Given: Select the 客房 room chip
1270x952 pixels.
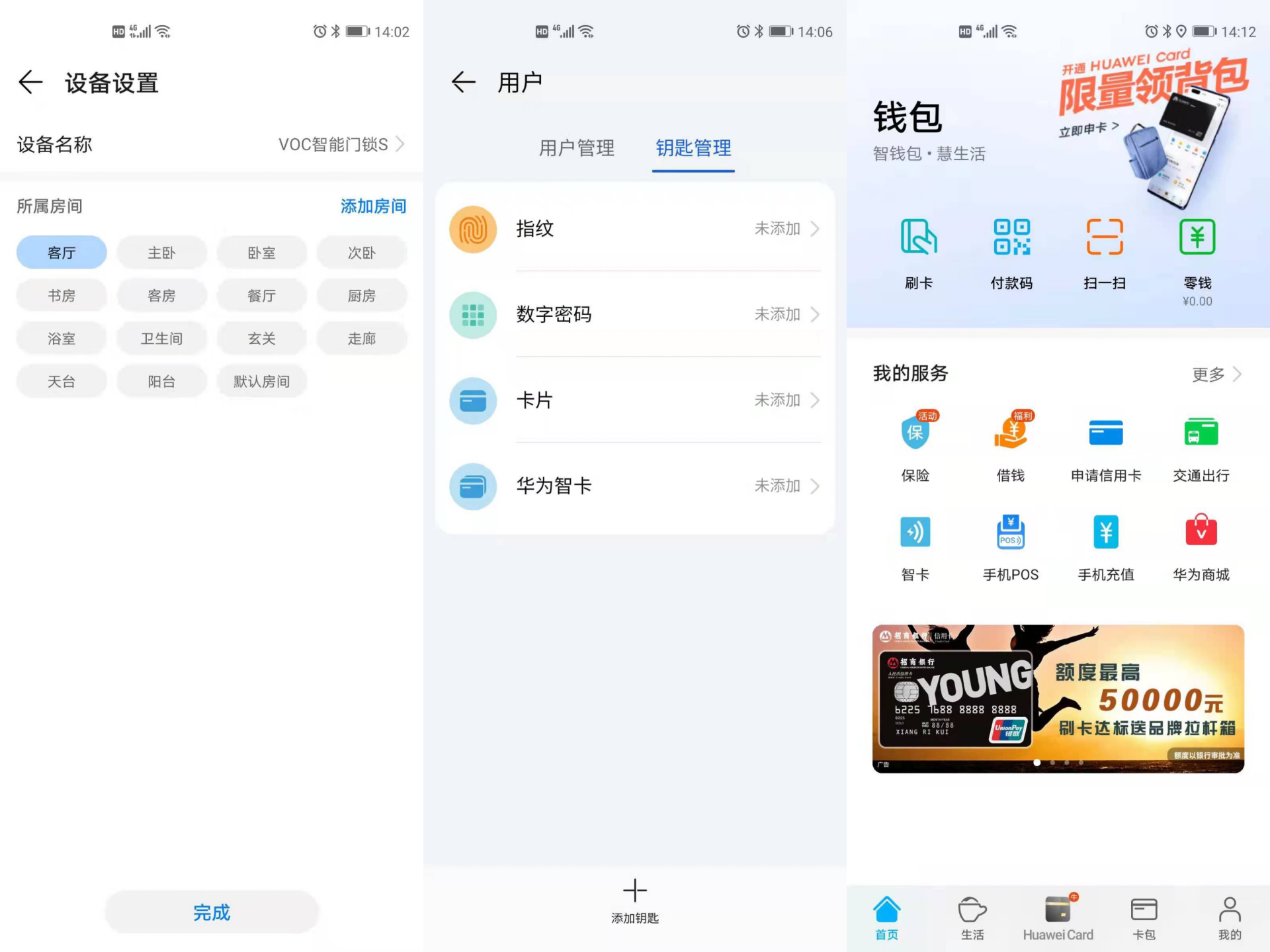Looking at the screenshot, I should coord(161,296).
